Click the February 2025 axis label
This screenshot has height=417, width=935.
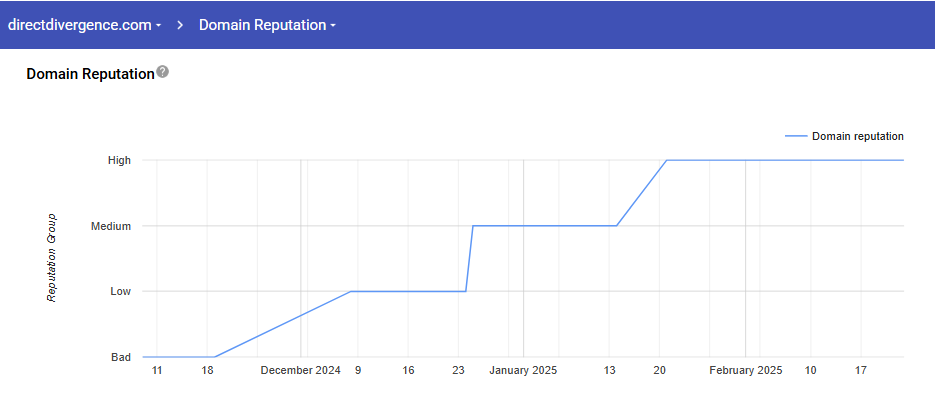click(745, 370)
